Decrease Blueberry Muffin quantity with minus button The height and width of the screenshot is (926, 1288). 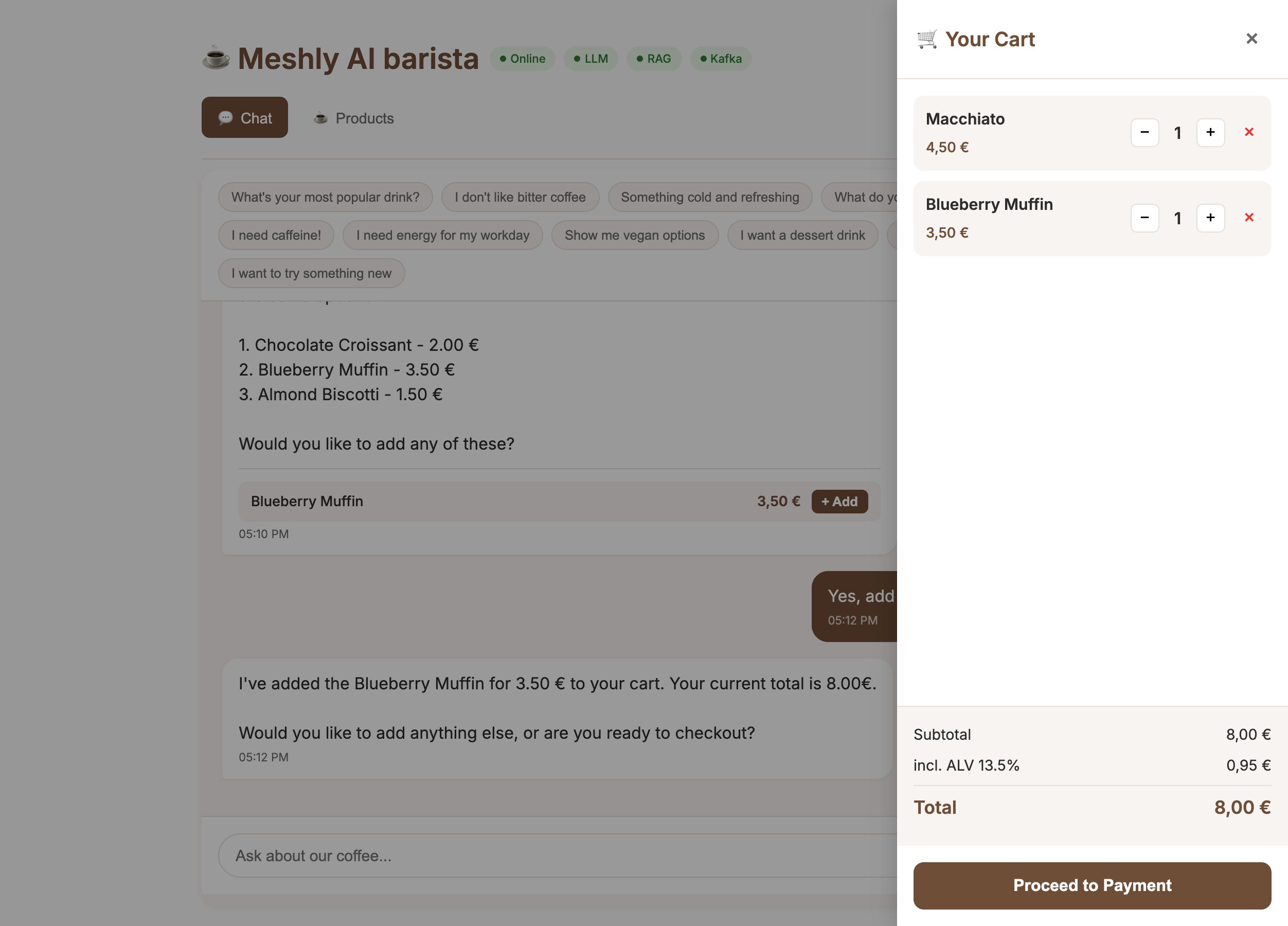pyautogui.click(x=1145, y=218)
